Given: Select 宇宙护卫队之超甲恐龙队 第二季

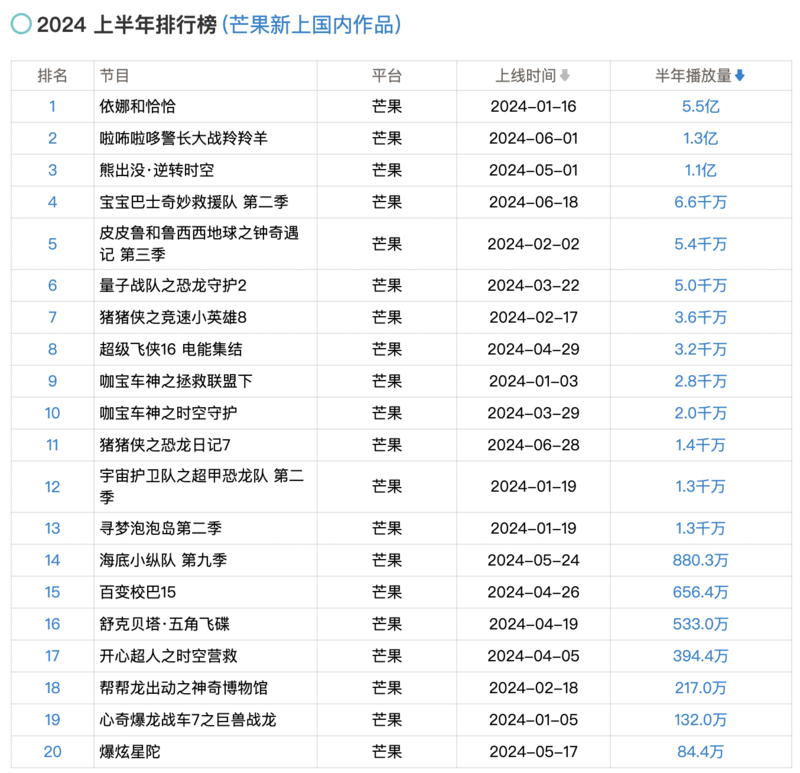Looking at the screenshot, I should point(202,486).
